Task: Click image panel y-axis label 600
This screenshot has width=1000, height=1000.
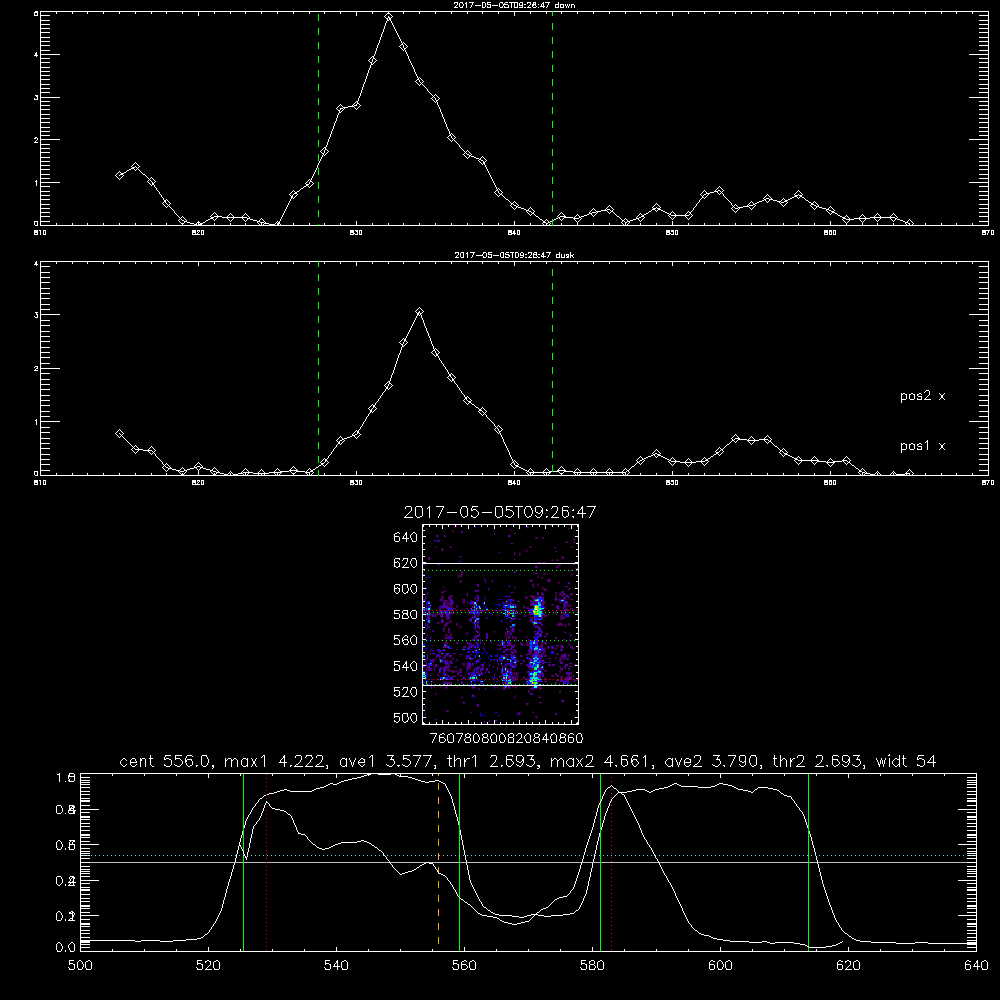Action: pos(405,589)
